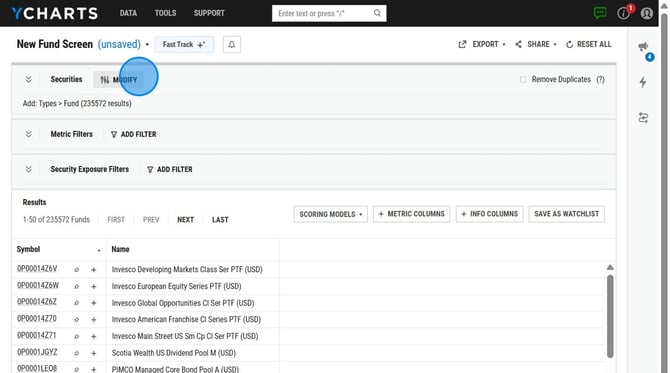This screenshot has width=670, height=373.
Task: Click the Fast Track button
Action: coord(184,44)
